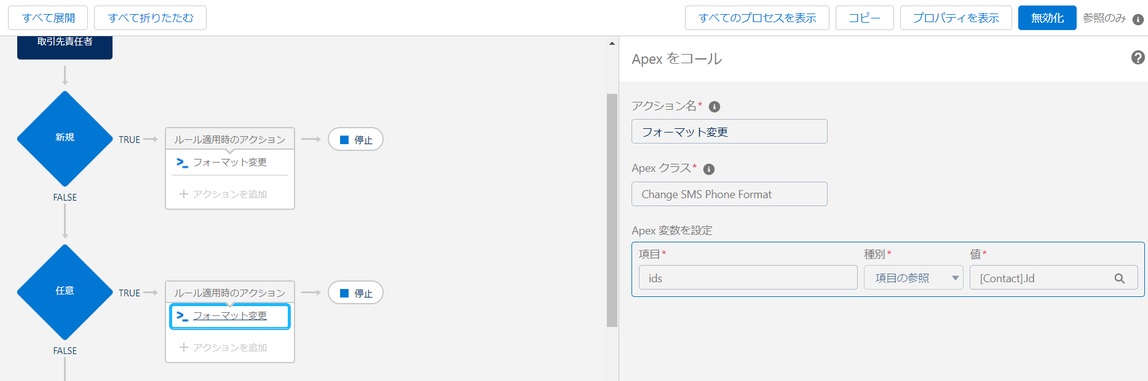Click search magnifier in 値 field
1148x381 pixels.
click(1119, 278)
